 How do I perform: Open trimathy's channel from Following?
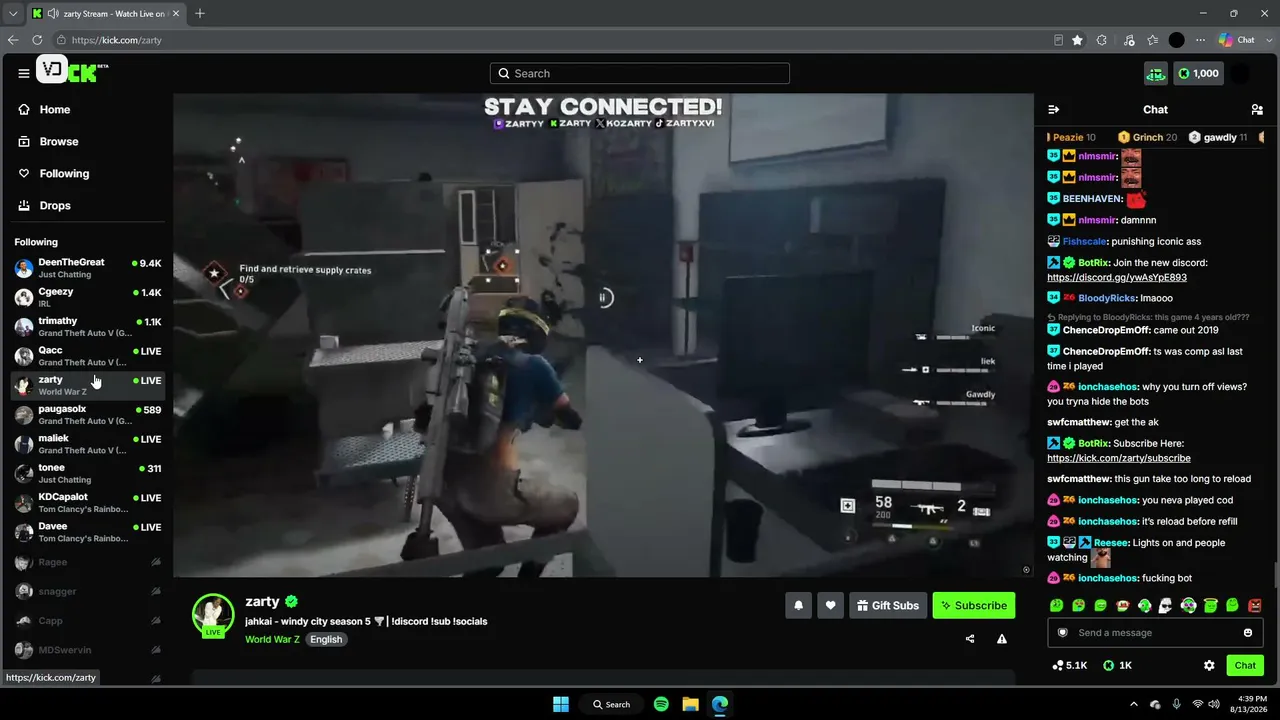88,327
